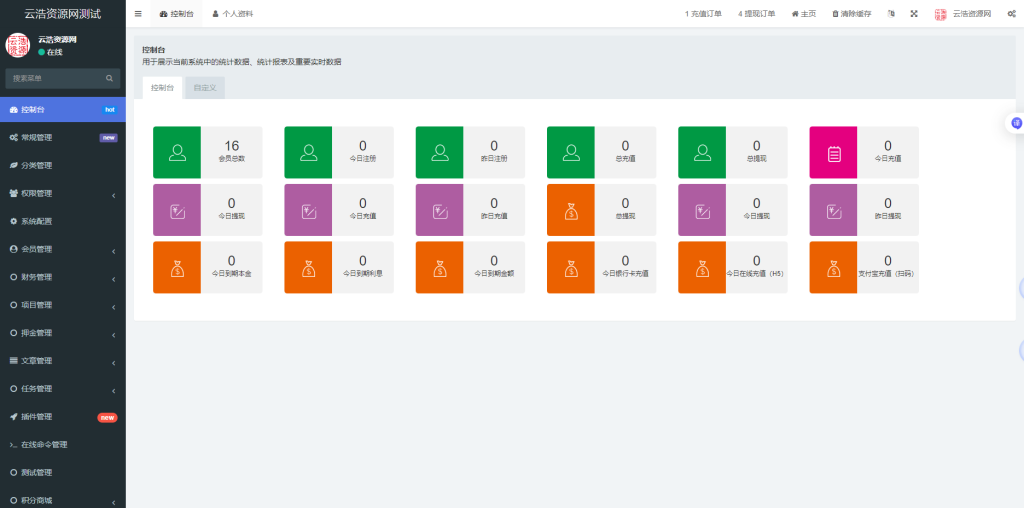Click the language switch icon in top bar

click(890, 14)
